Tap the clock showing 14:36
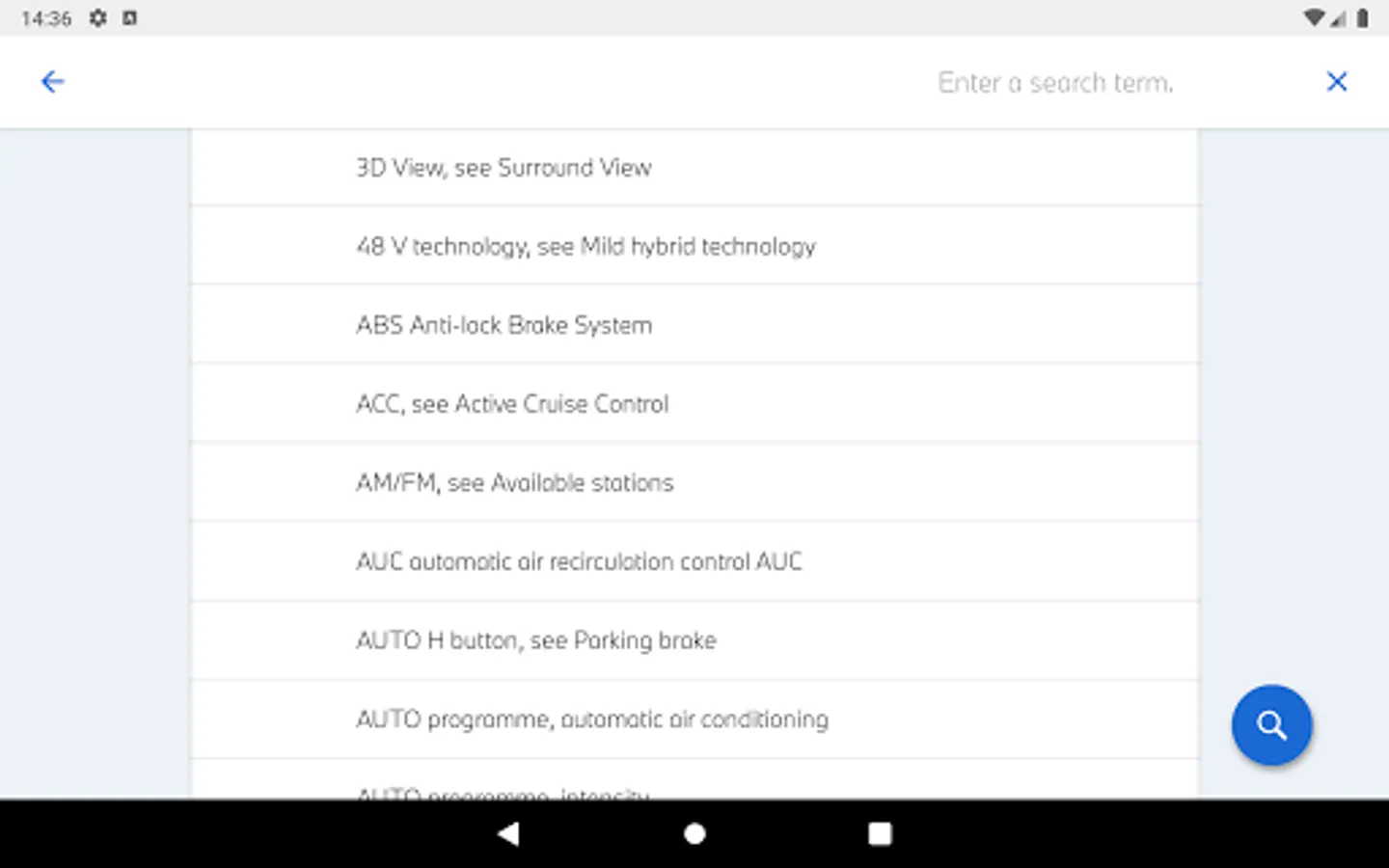The width and height of the screenshot is (1389, 868). click(x=46, y=18)
